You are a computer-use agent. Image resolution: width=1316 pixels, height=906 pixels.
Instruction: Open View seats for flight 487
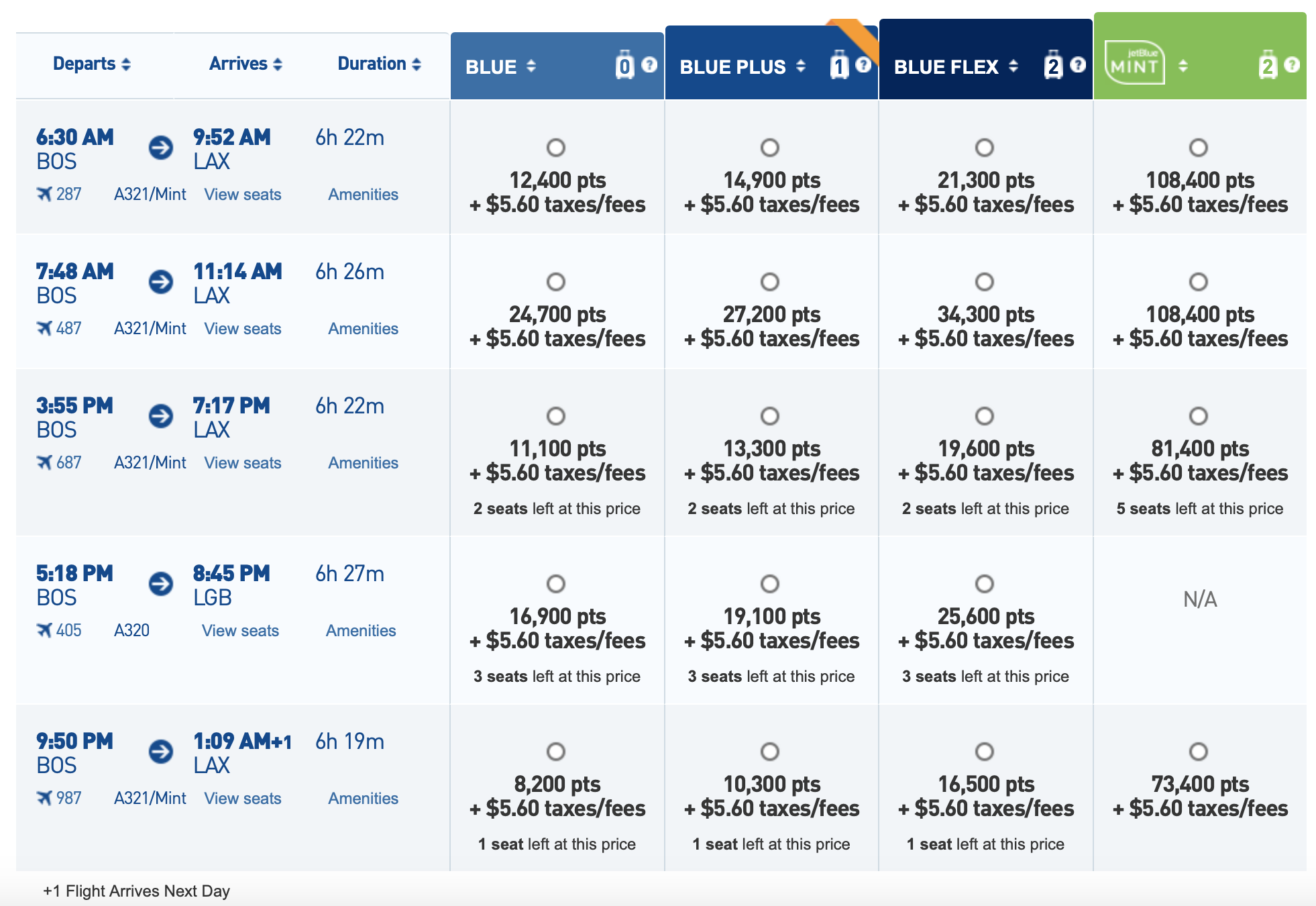[x=243, y=329]
